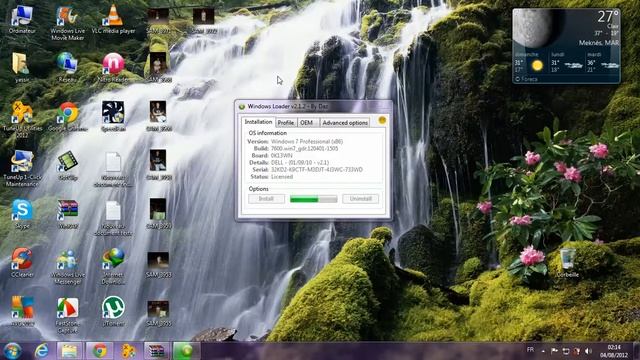The image size is (640, 360).
Task: Open Windows Live Messenger shortcut
Action: 68,266
